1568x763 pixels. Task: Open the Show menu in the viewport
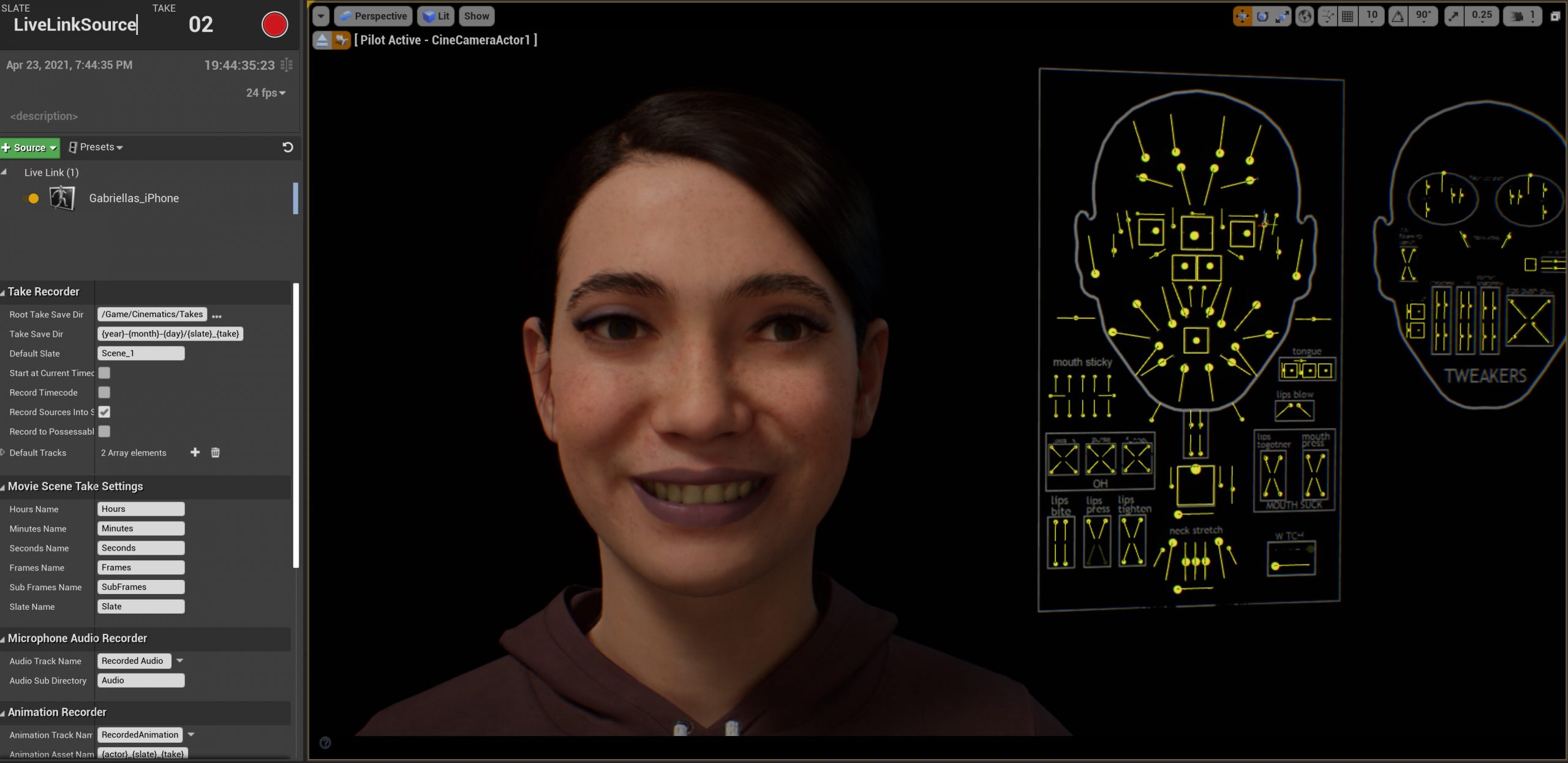pos(477,16)
